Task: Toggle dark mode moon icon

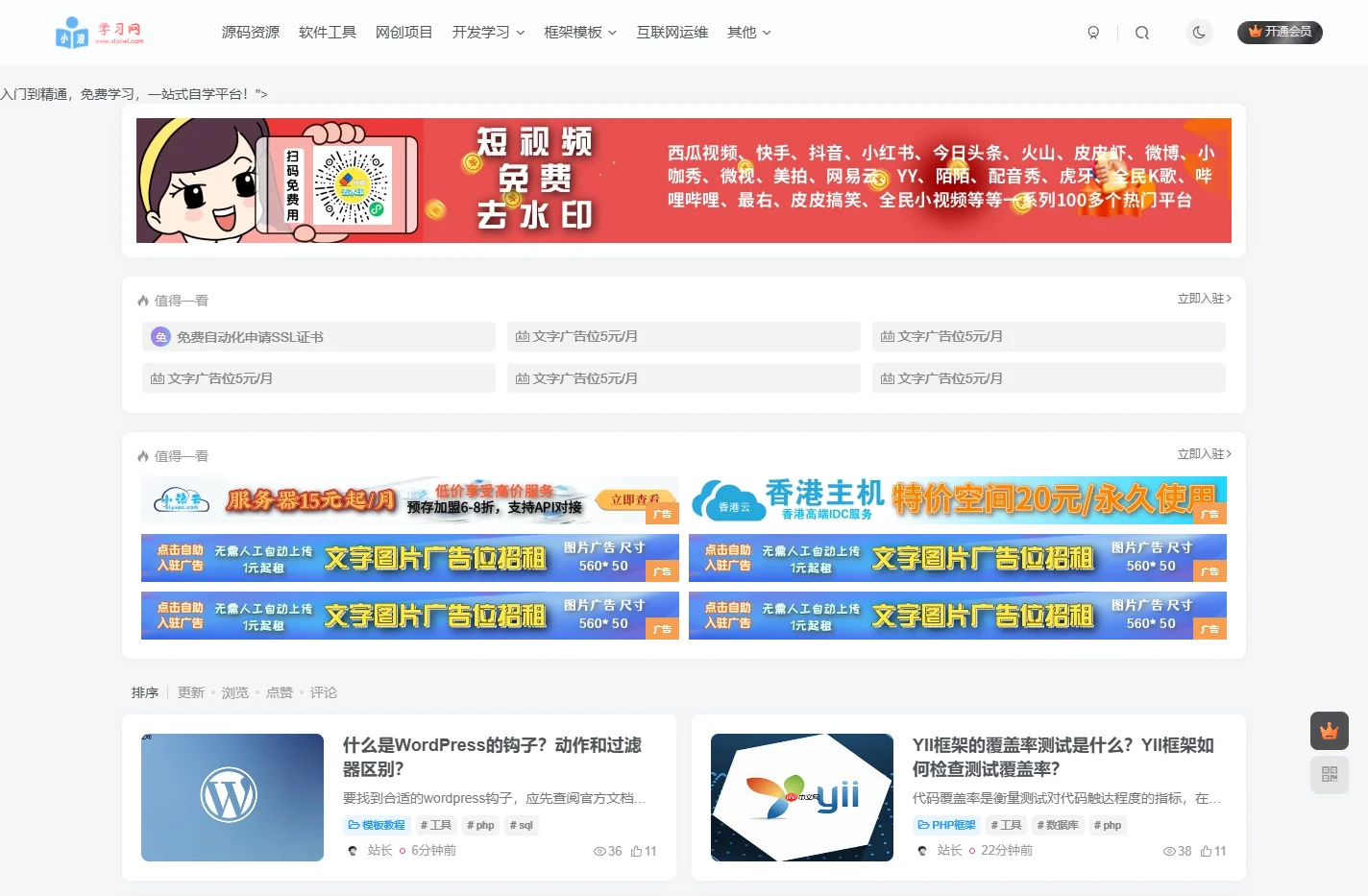Action: [1199, 33]
